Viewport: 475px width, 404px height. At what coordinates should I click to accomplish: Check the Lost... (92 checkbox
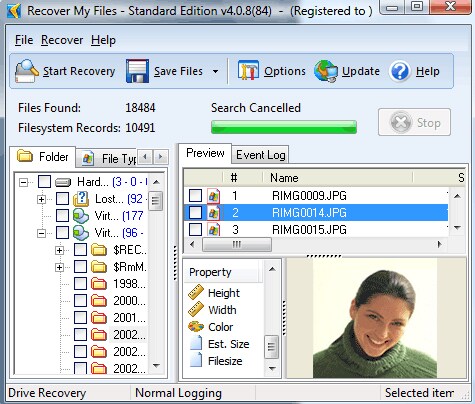point(62,199)
